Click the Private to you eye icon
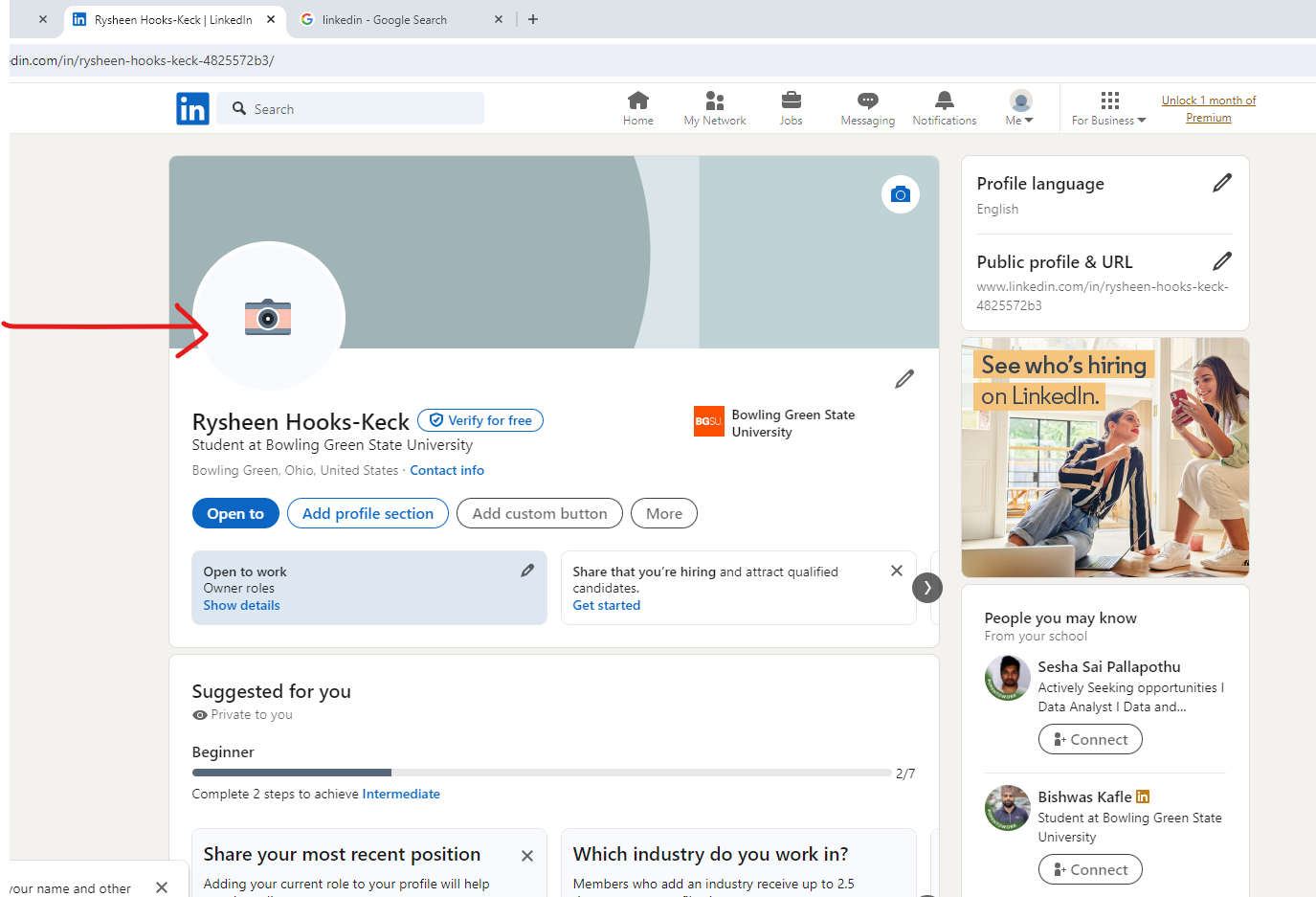 coord(199,715)
